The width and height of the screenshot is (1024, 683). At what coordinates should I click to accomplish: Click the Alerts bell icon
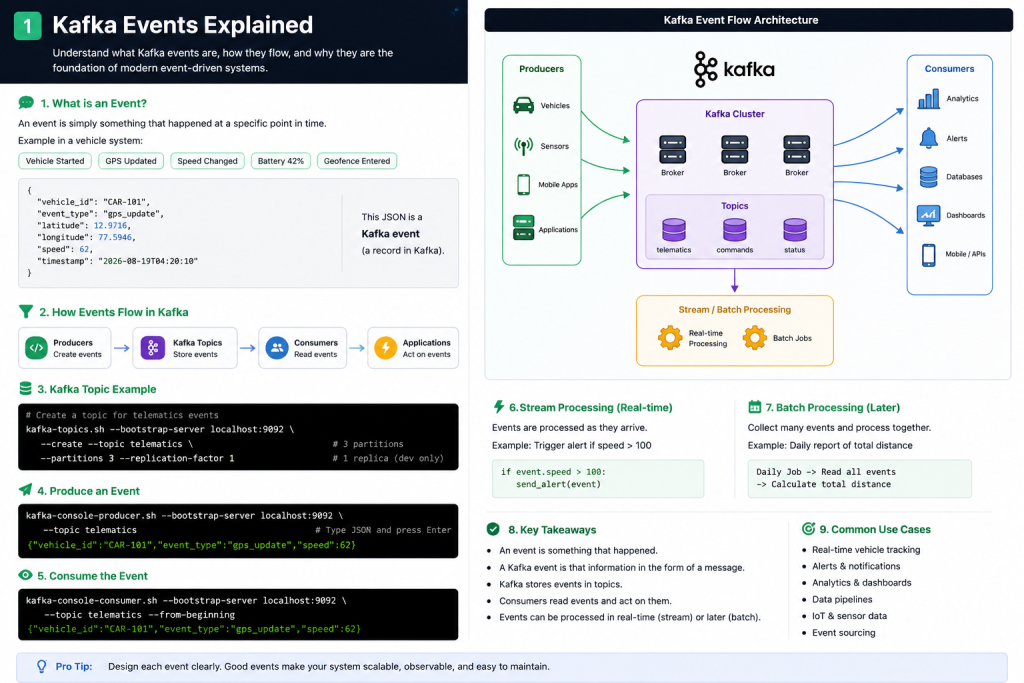coord(928,138)
